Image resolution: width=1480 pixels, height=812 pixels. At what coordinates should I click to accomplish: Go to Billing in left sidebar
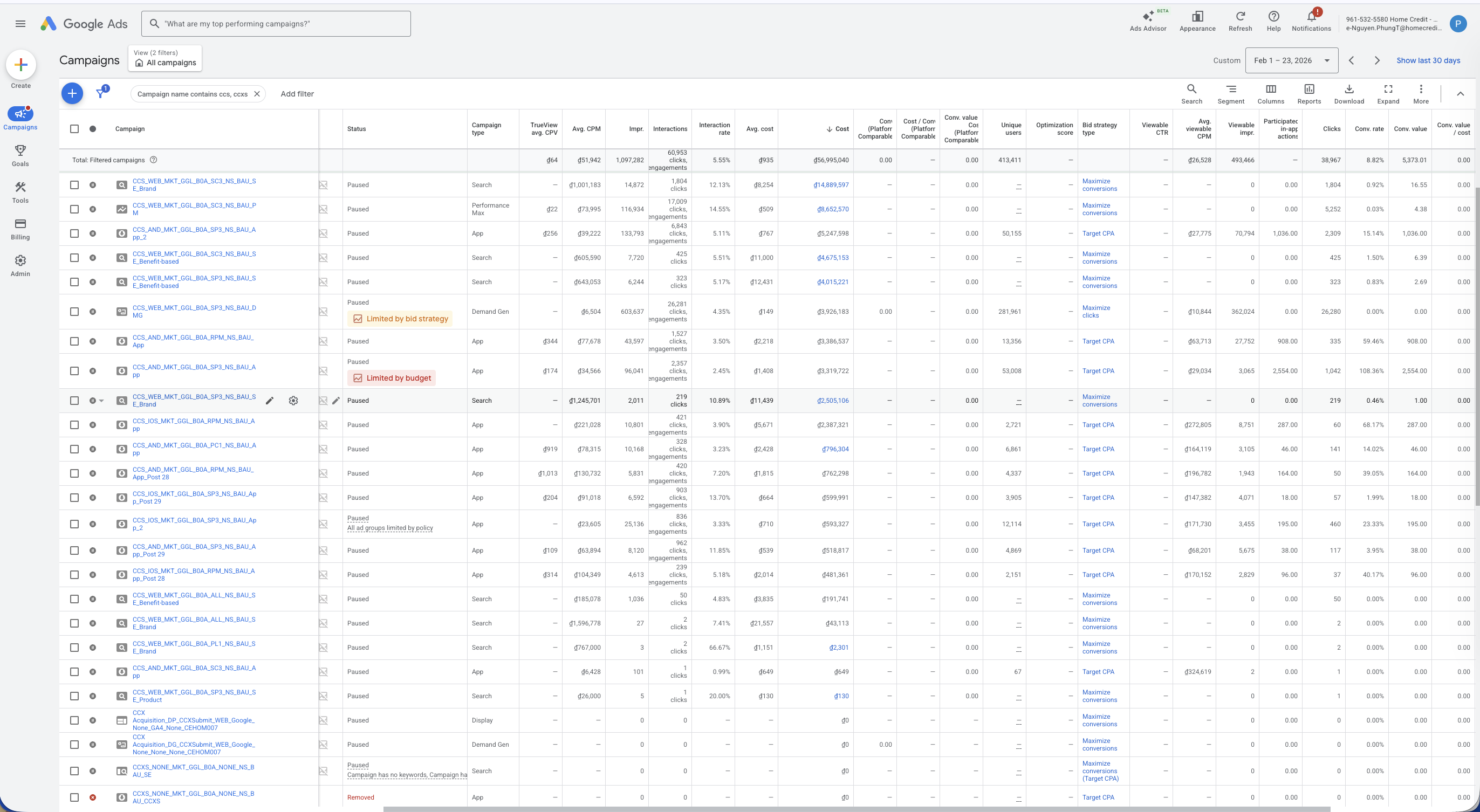[20, 229]
